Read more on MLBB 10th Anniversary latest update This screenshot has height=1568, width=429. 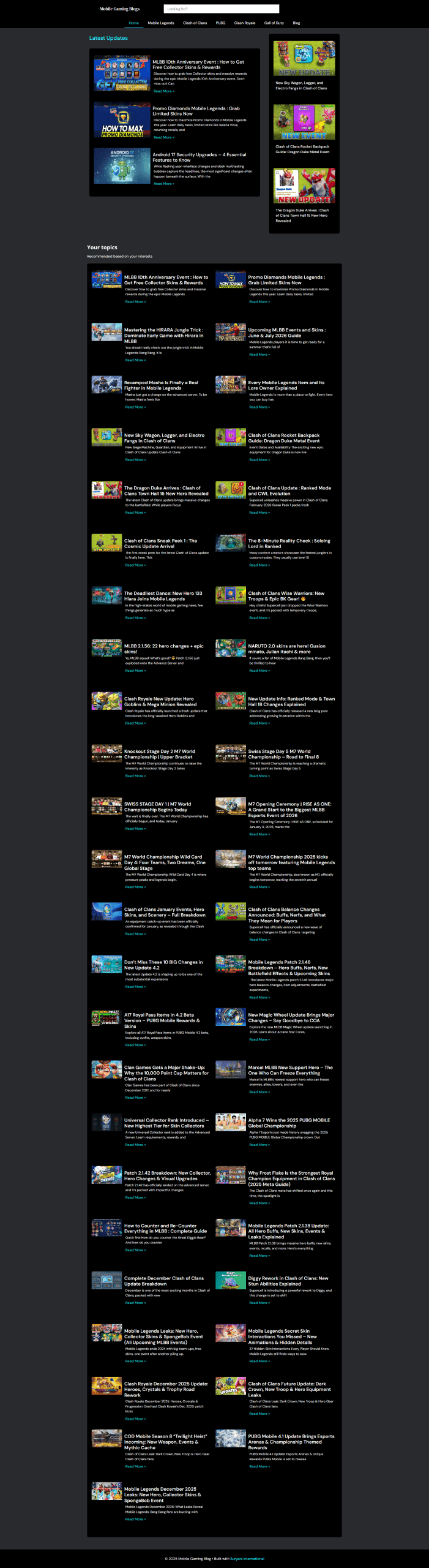coord(163,91)
